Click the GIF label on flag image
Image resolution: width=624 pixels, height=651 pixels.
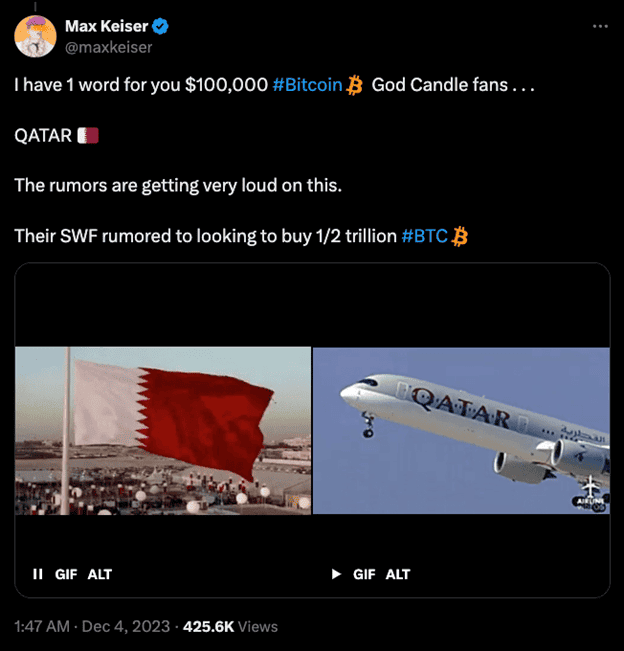click(x=66, y=574)
